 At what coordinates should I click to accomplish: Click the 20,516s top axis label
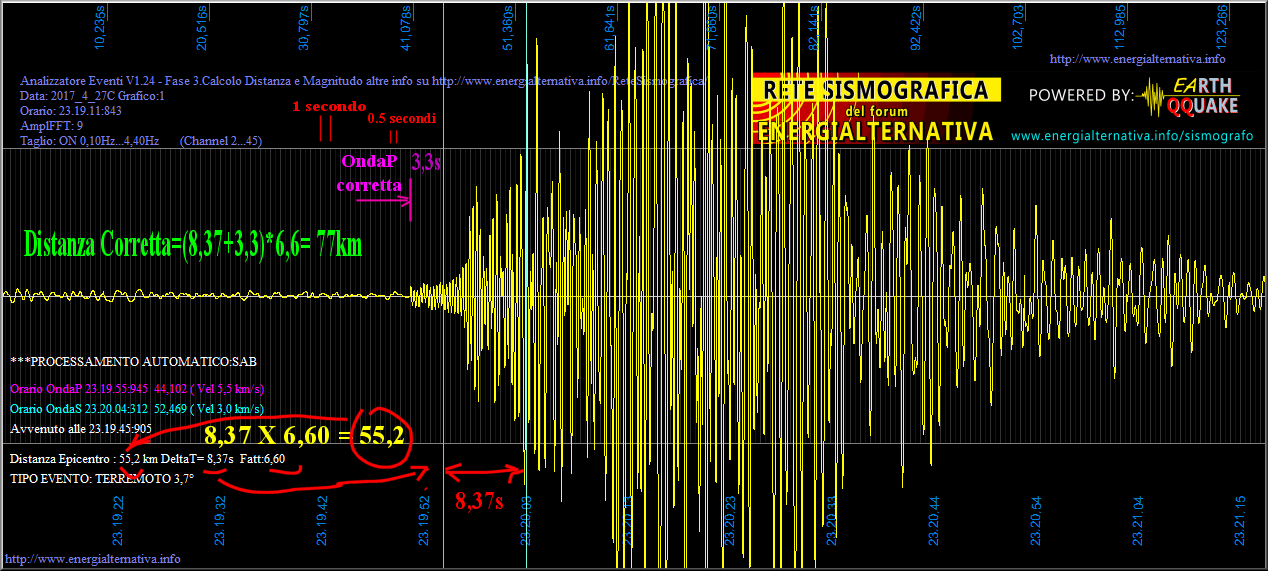pyautogui.click(x=202, y=27)
